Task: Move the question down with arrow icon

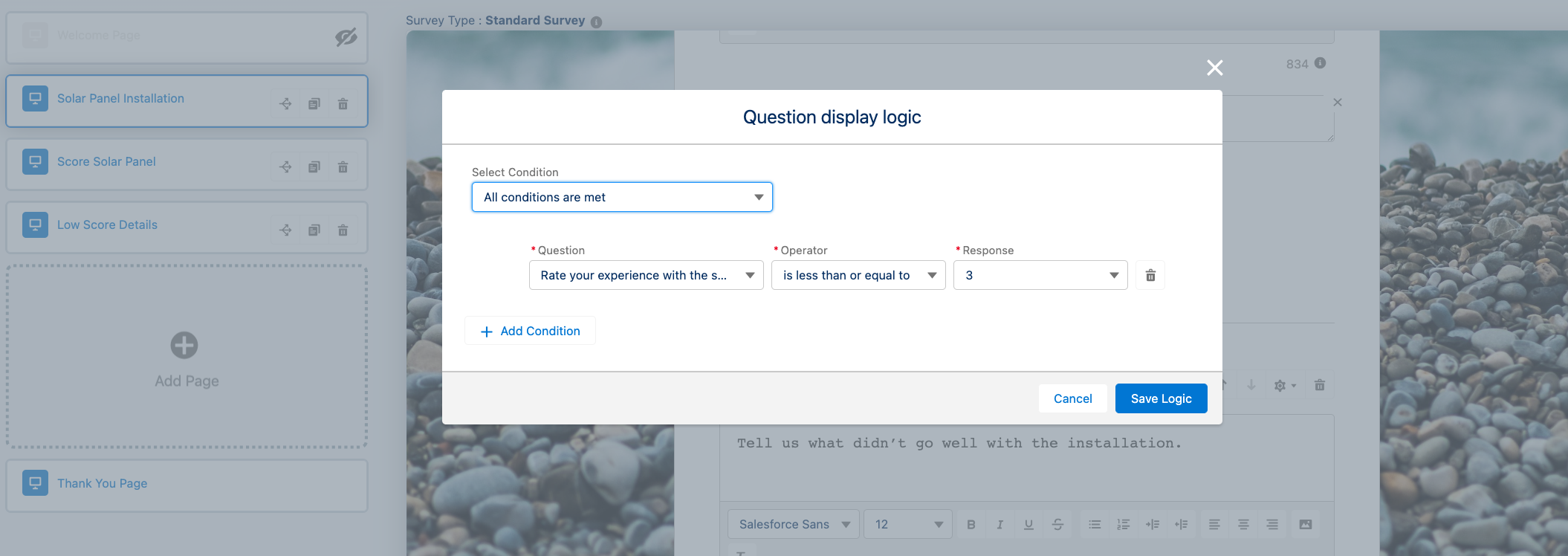Action: coord(1251,385)
